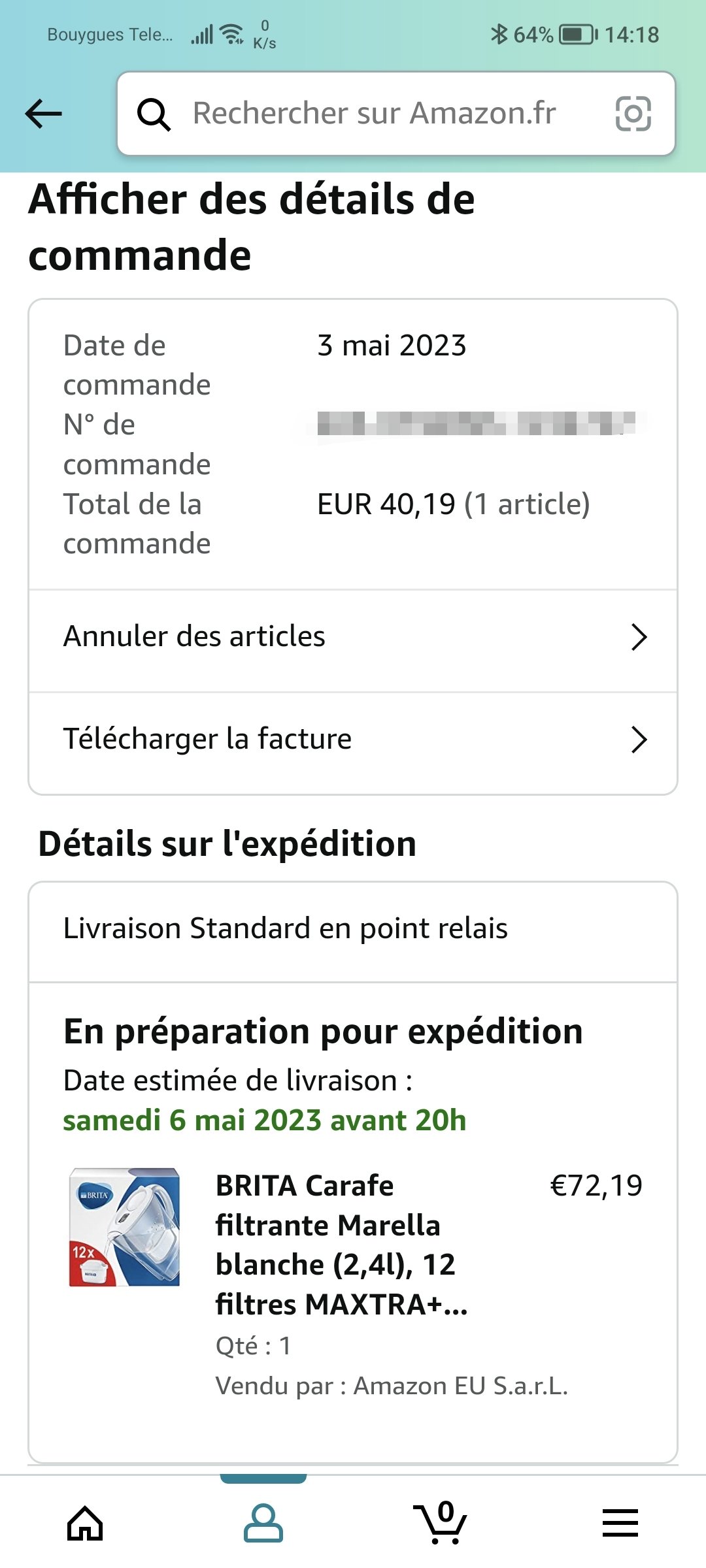Check the Bluetooth status icon
This screenshot has width=706, height=1568.
click(x=499, y=34)
